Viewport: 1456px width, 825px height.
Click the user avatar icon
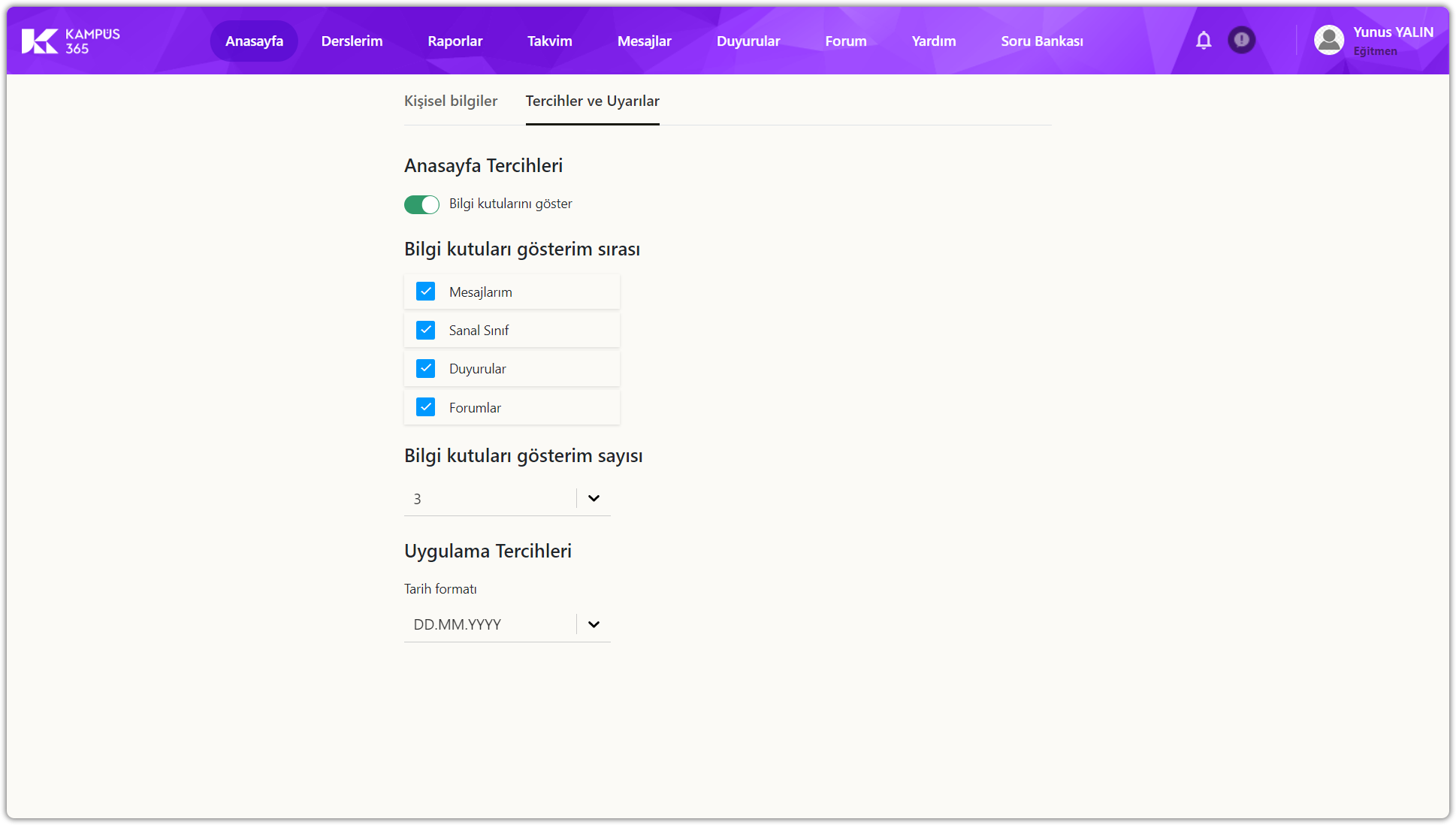tap(1328, 40)
